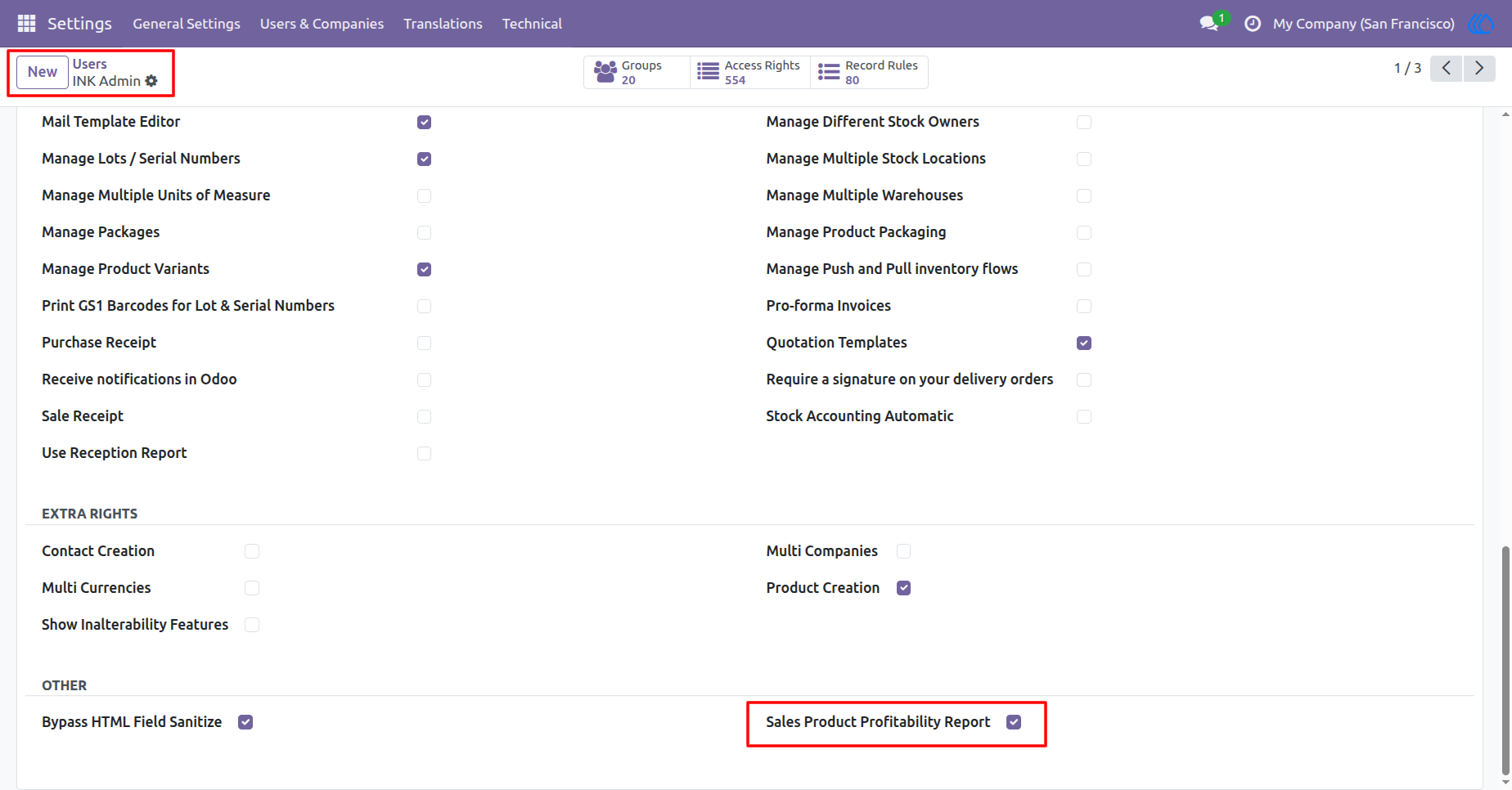Open the conversations chat icon
Screen dimensions: 1512x790
[x=1210, y=24]
